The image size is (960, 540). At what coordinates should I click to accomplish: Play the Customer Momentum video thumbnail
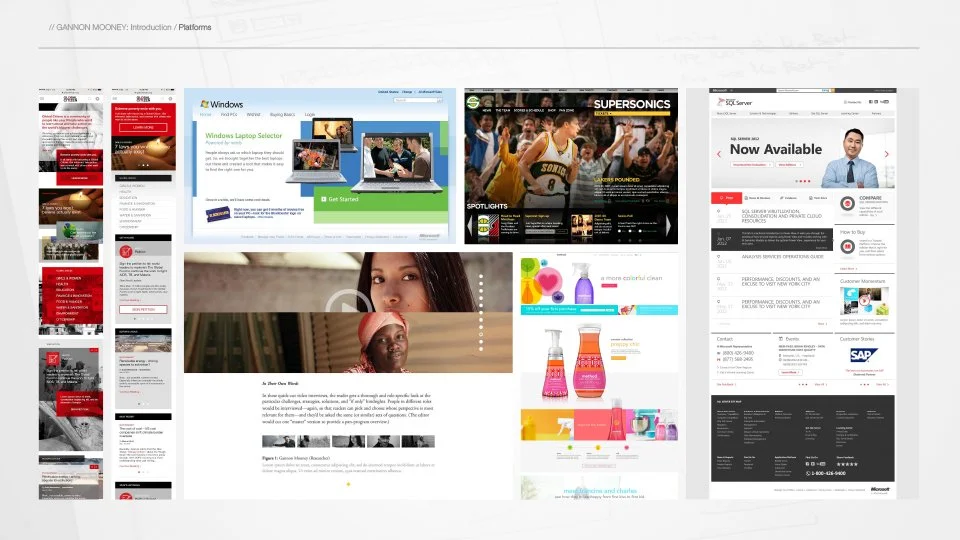click(x=864, y=301)
